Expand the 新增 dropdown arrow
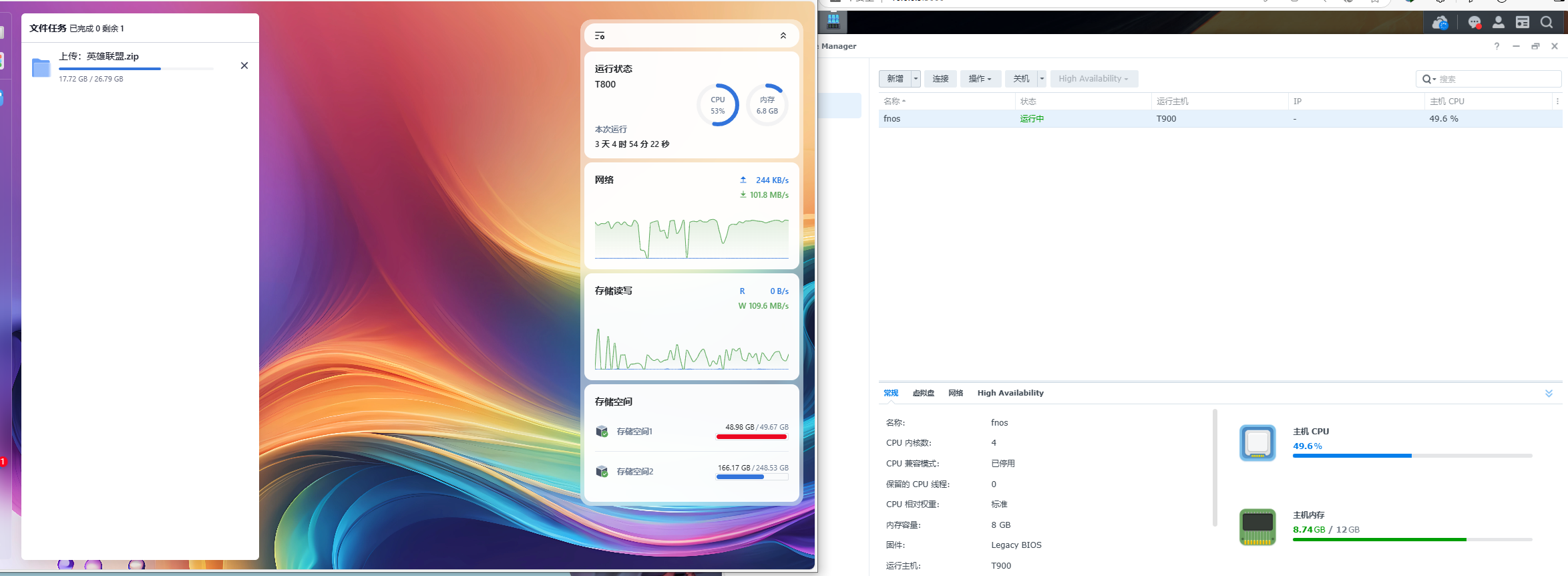 916,79
